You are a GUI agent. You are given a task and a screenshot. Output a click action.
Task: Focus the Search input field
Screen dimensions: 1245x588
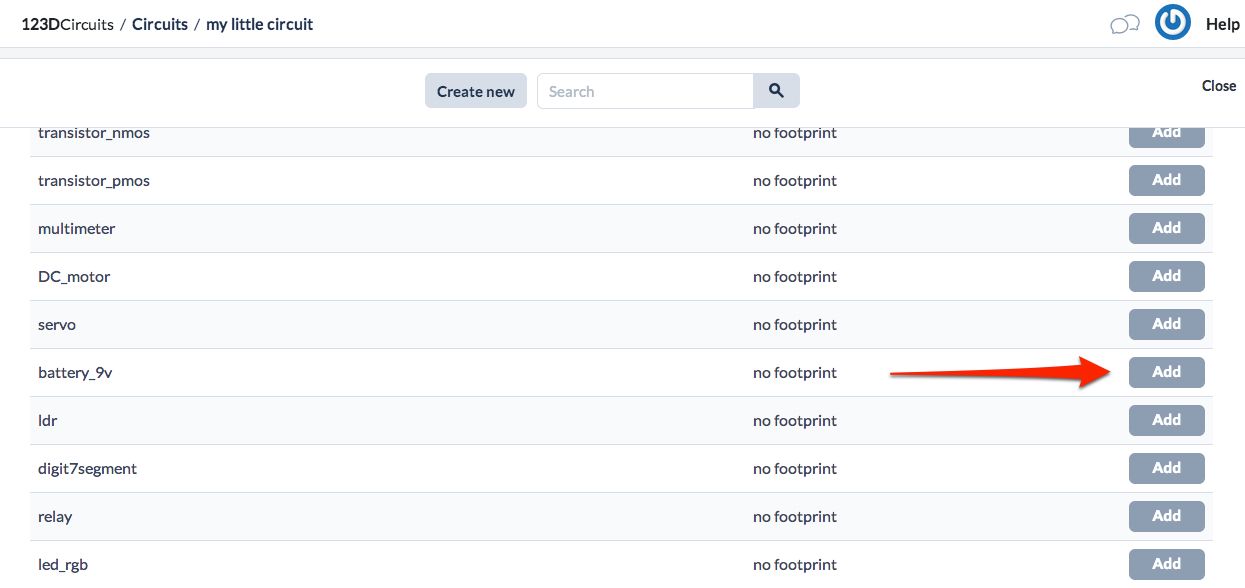click(x=645, y=91)
